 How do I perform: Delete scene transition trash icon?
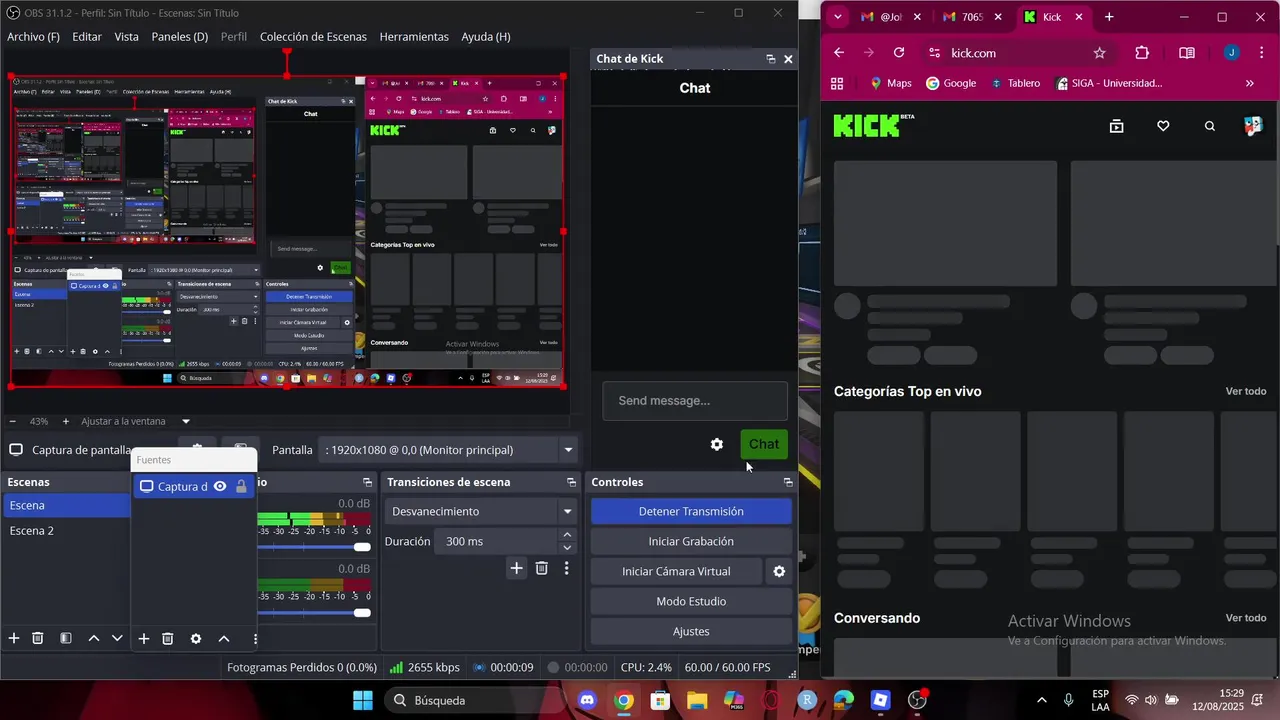pos(541,568)
